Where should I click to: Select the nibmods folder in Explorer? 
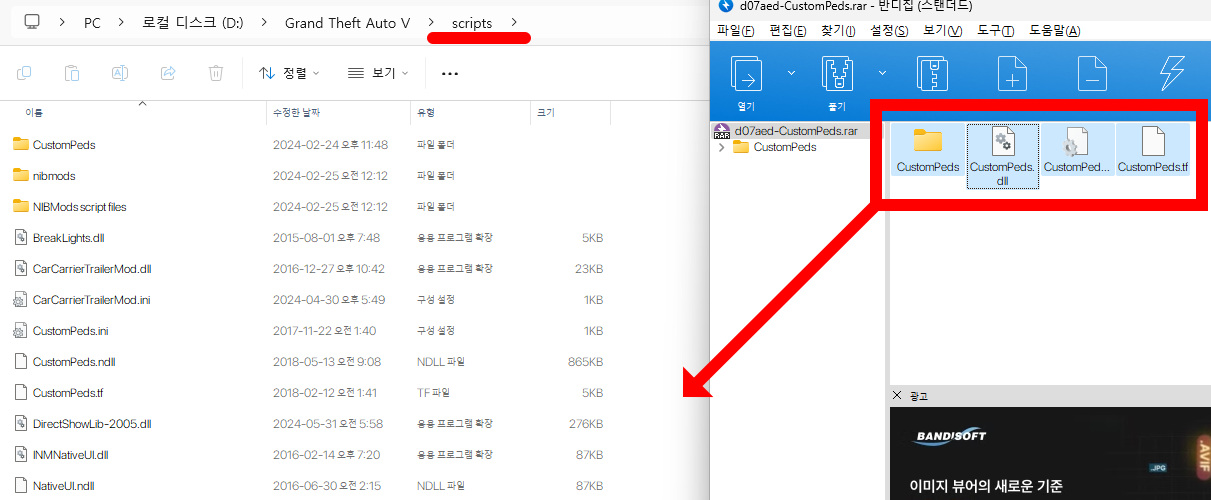(x=54, y=176)
